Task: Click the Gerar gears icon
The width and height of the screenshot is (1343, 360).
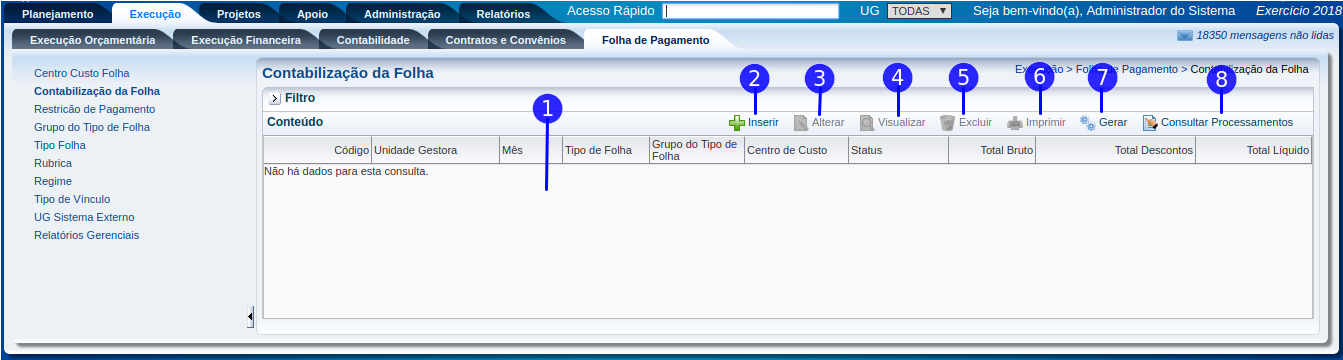Action: tap(1087, 123)
